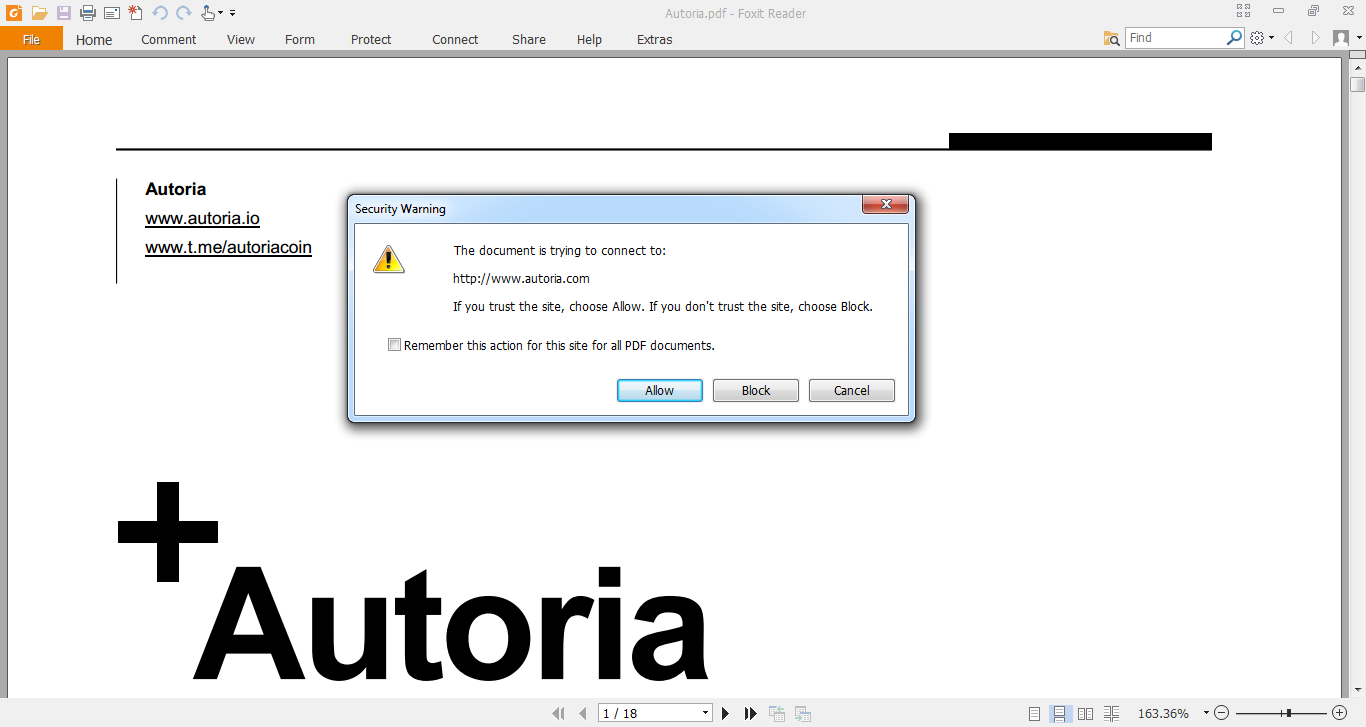1366x727 pixels.
Task: Open the advanced folder search icon
Action: [1111, 38]
